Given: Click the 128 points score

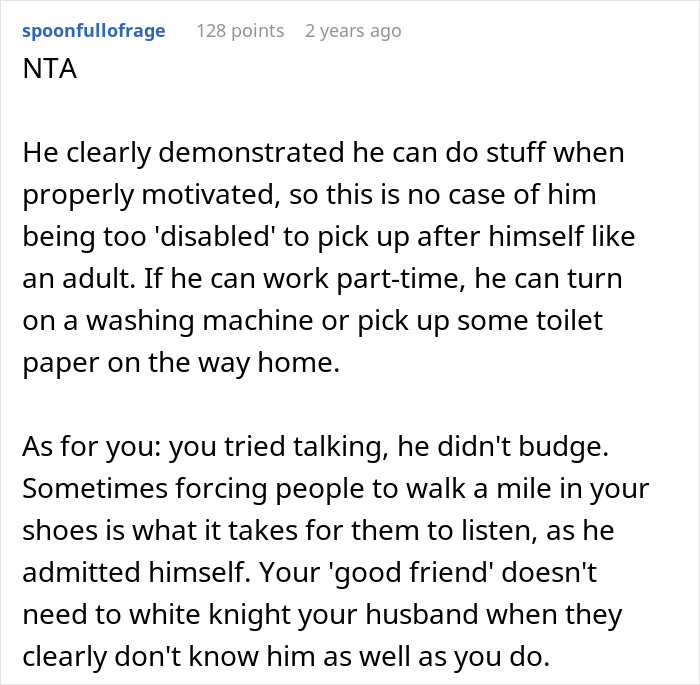Looking at the screenshot, I should click(240, 31).
